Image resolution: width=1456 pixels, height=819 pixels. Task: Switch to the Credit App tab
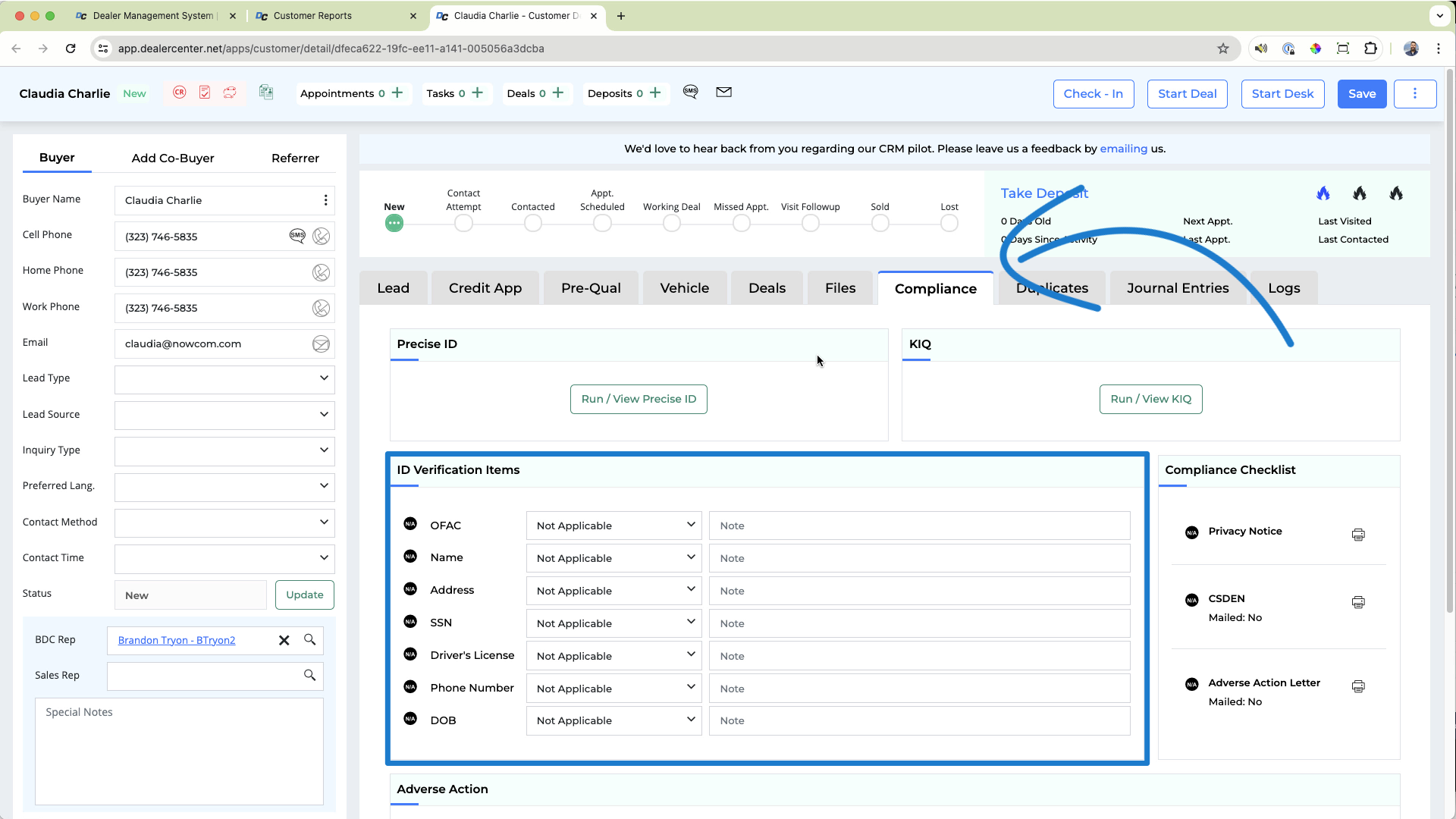pos(485,288)
